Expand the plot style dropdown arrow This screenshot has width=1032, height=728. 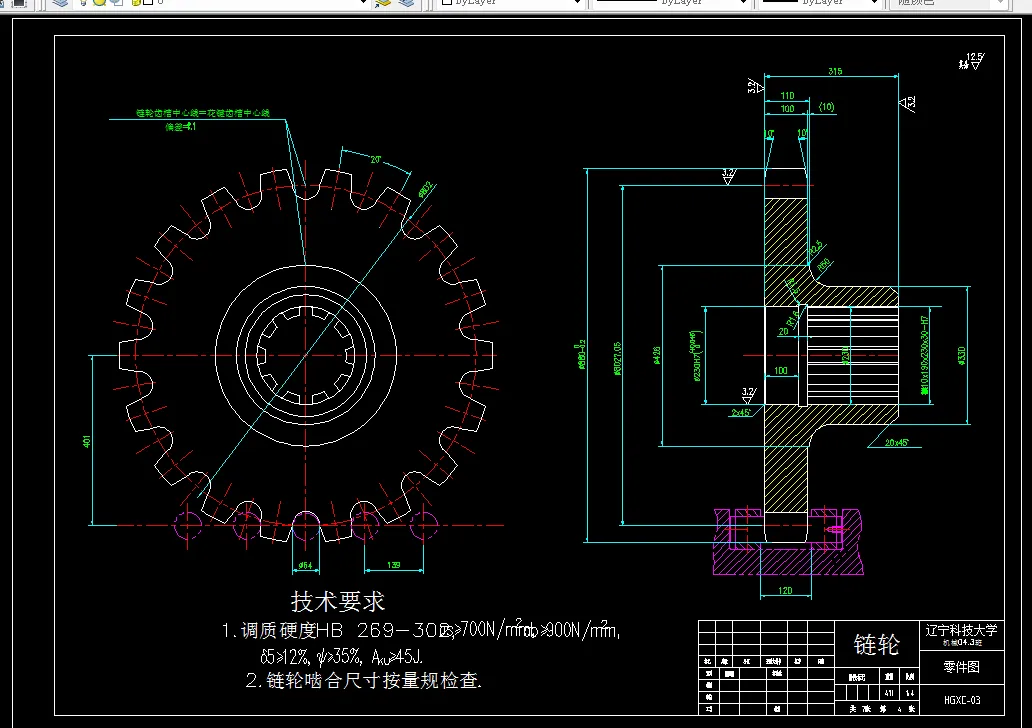coord(1000,3)
